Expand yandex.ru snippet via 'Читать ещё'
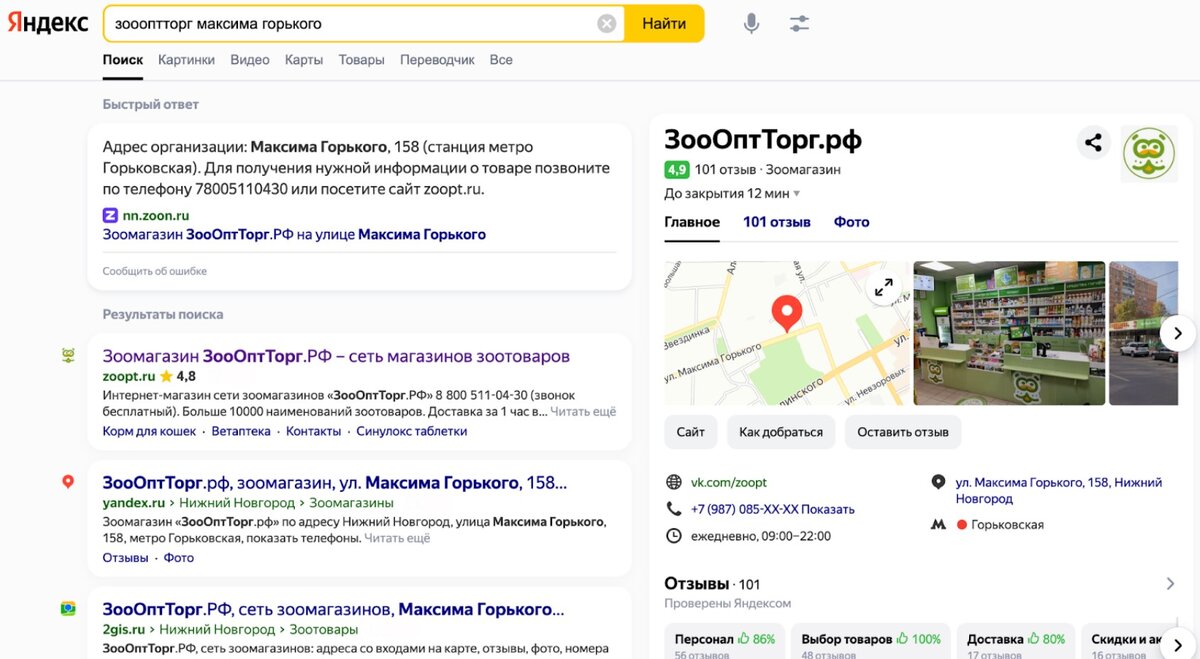 [x=397, y=537]
